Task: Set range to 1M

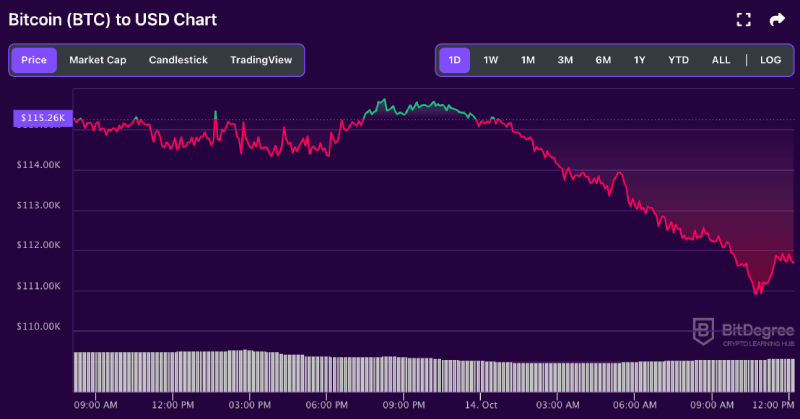Action: (528, 60)
